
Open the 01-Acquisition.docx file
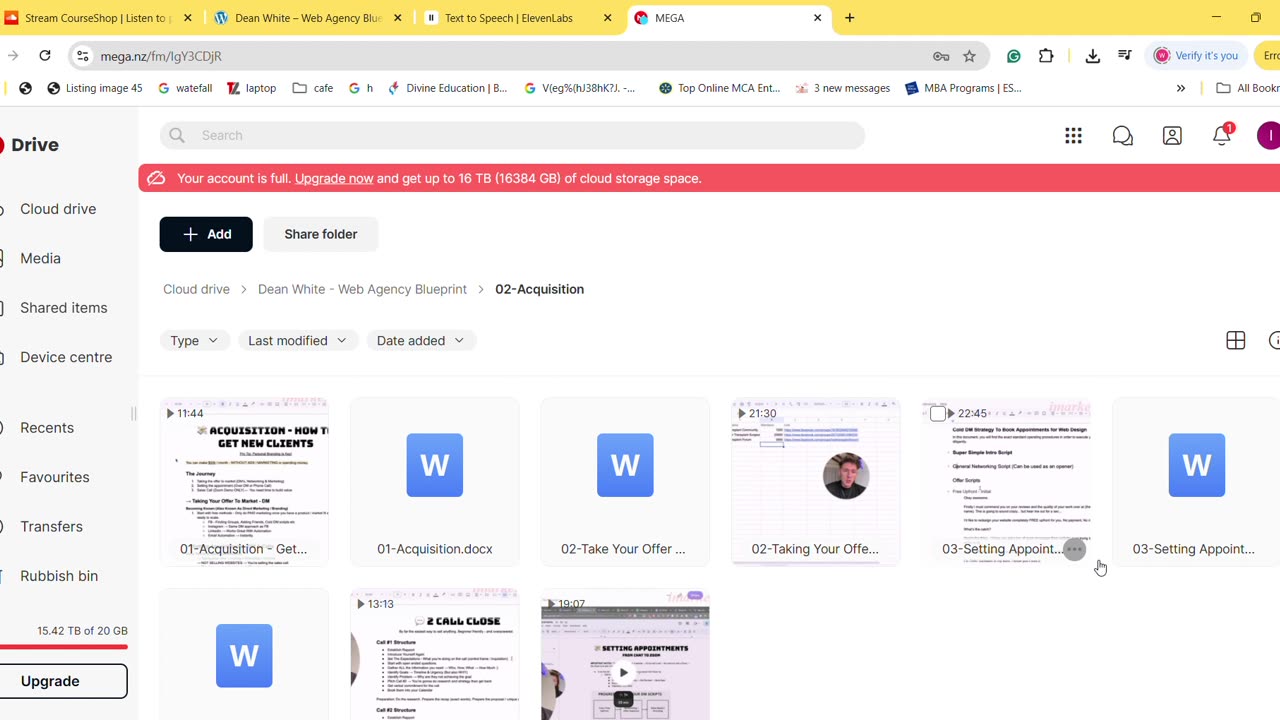click(x=435, y=482)
